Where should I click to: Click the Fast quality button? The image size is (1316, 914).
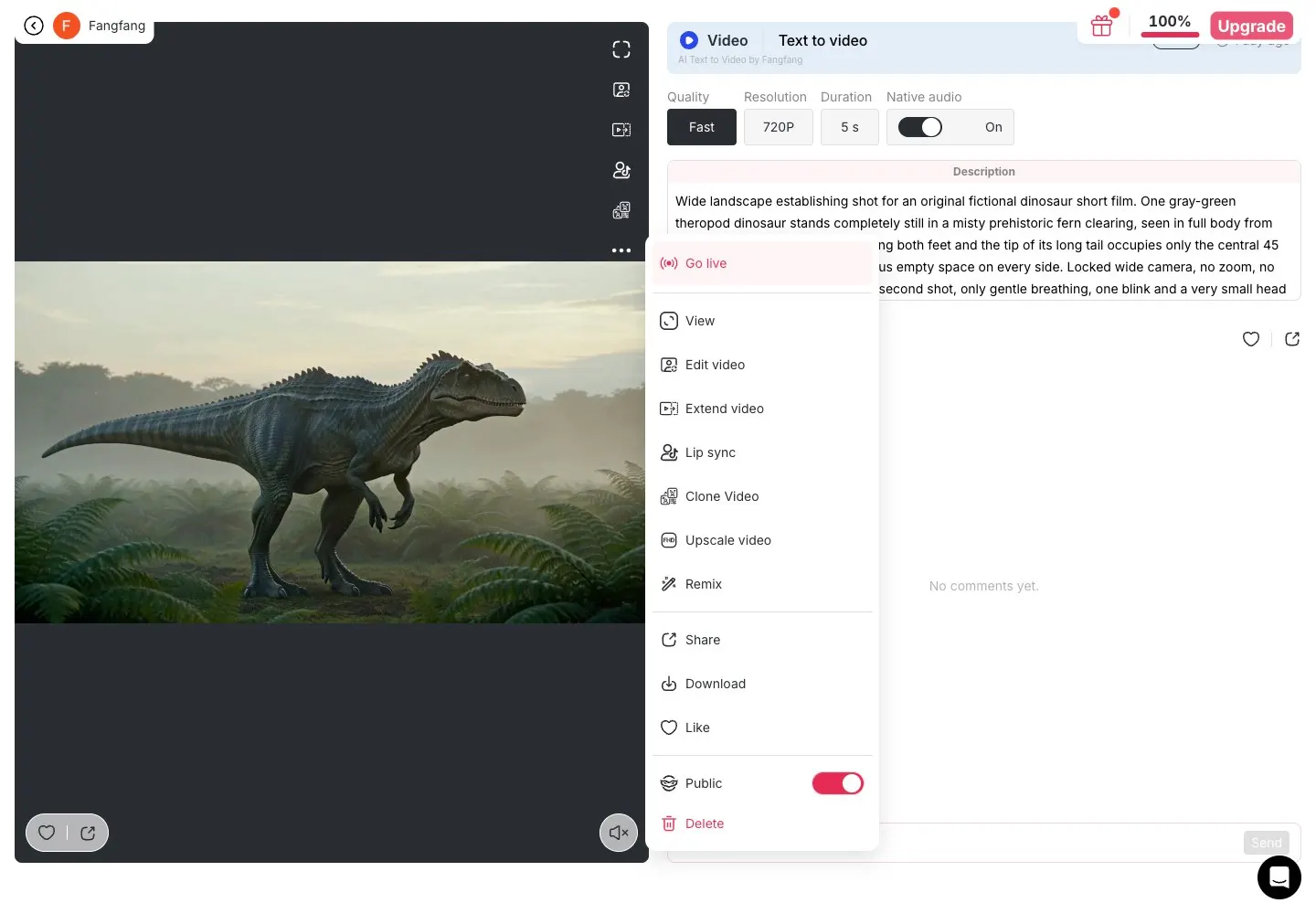pos(702,127)
